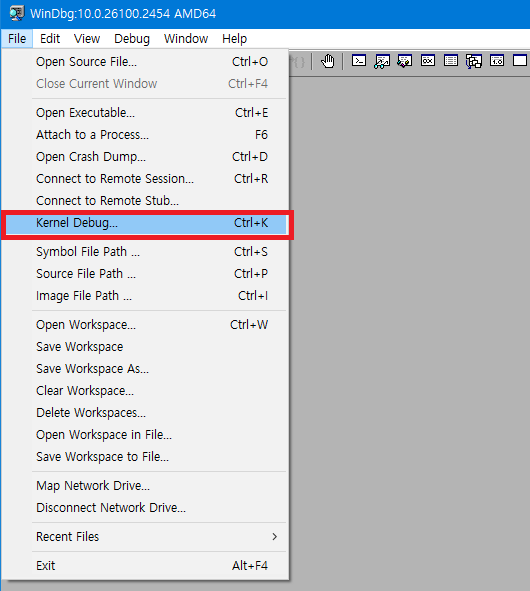530x591 pixels.
Task: Click Save Workspace As entry
Action: pyautogui.click(x=145, y=369)
